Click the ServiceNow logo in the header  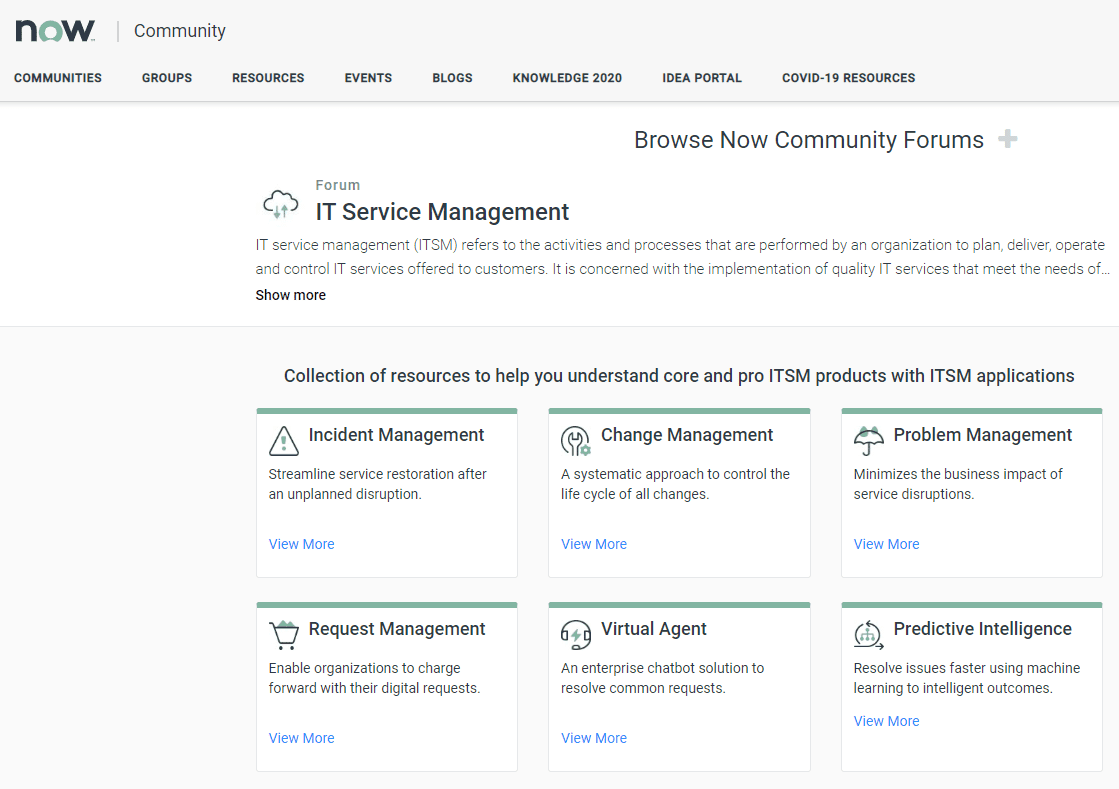[x=55, y=29]
